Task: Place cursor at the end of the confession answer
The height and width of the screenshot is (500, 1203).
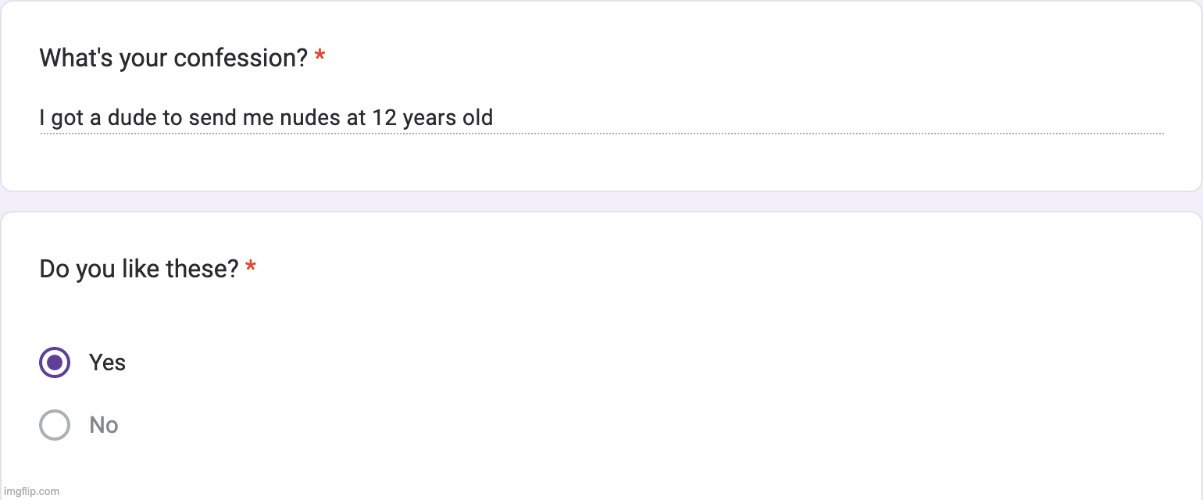Action: [494, 119]
